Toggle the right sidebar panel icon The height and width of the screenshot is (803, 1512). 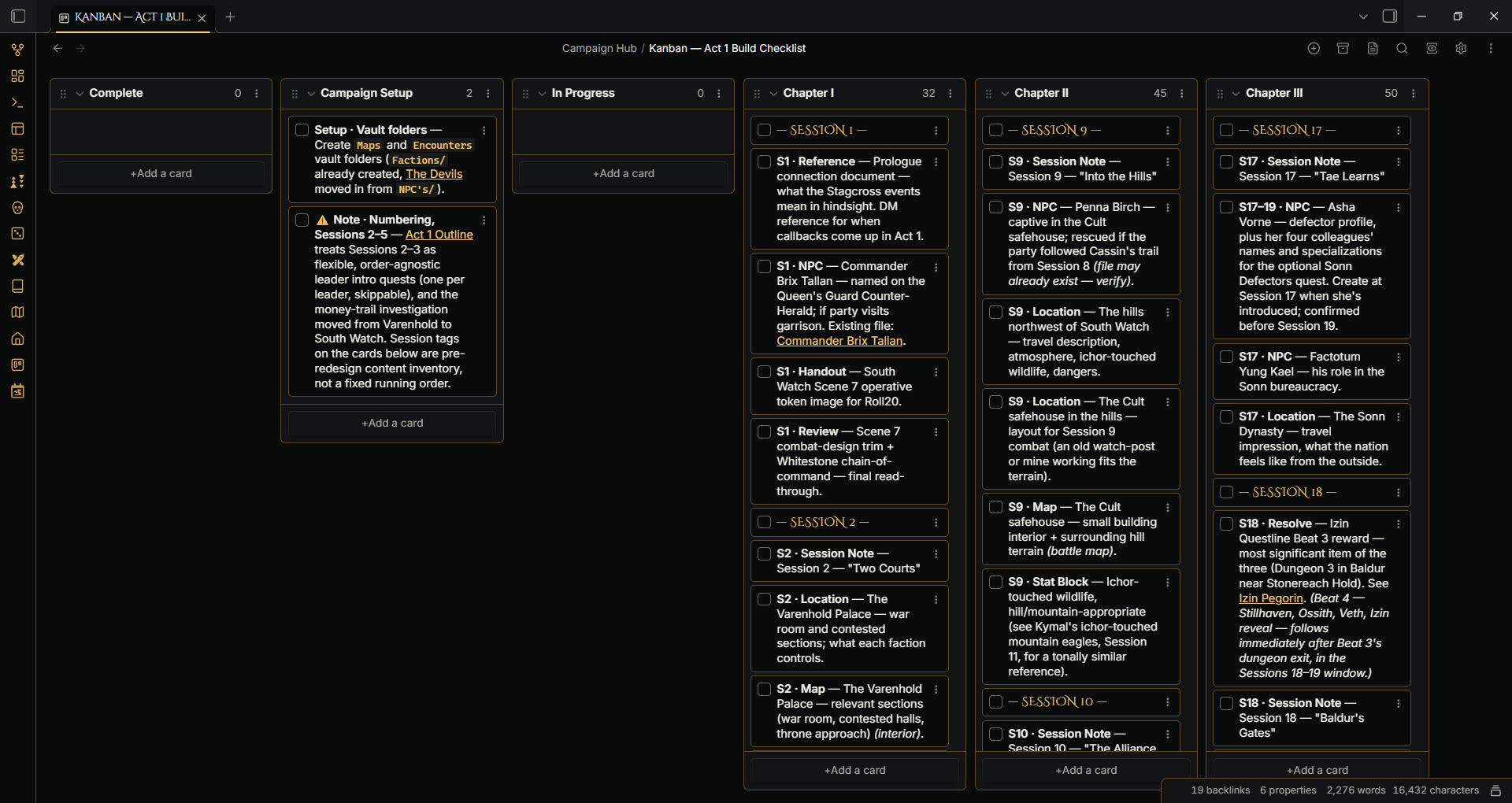pos(1390,17)
